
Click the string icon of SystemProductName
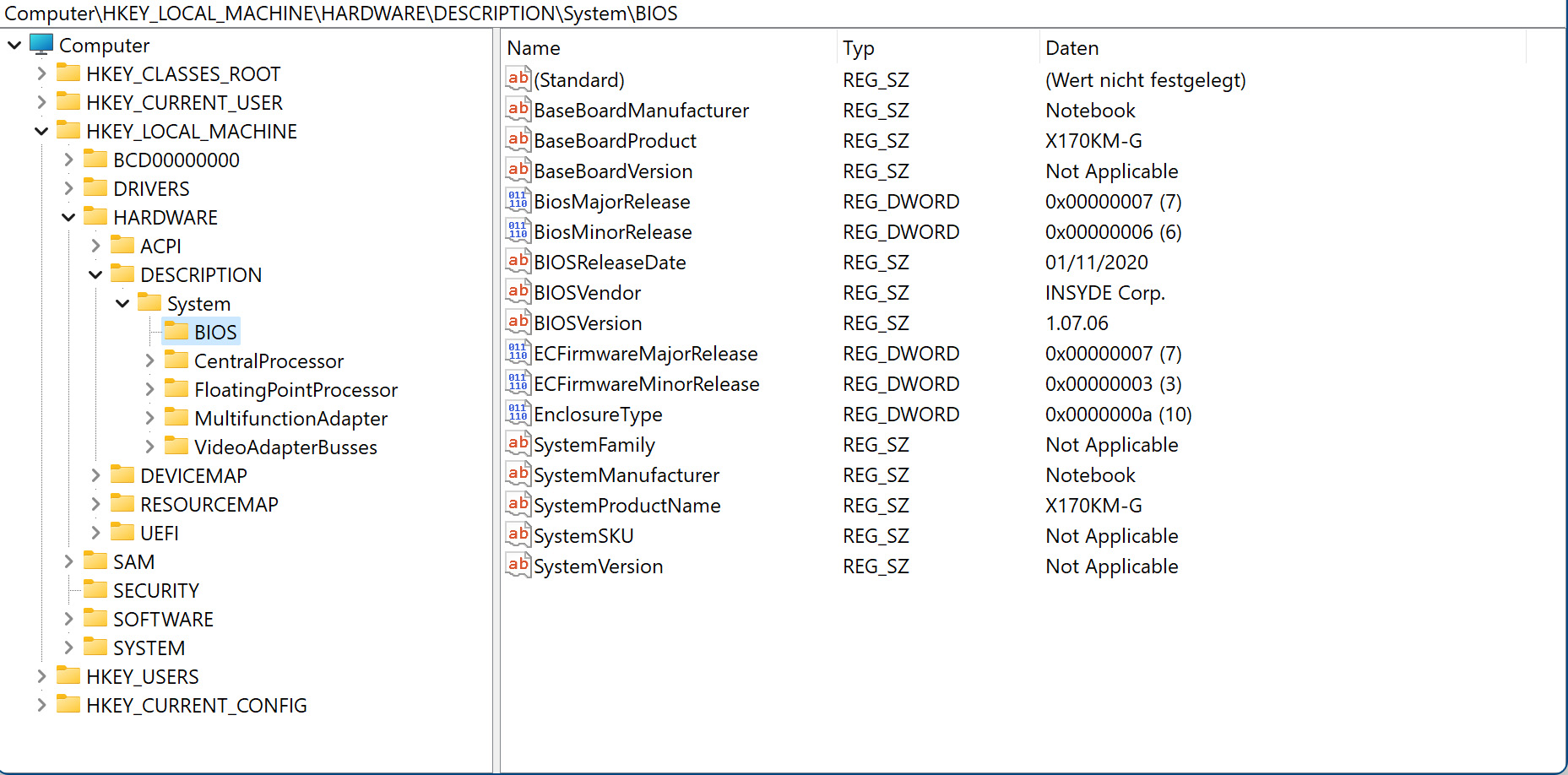click(518, 505)
